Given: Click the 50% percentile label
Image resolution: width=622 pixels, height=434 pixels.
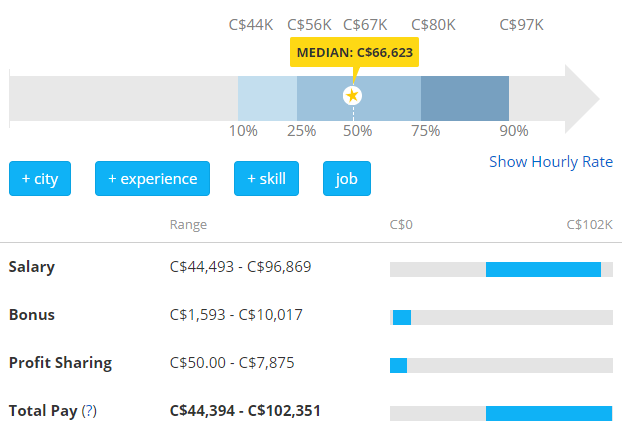Looking at the screenshot, I should 358,131.
